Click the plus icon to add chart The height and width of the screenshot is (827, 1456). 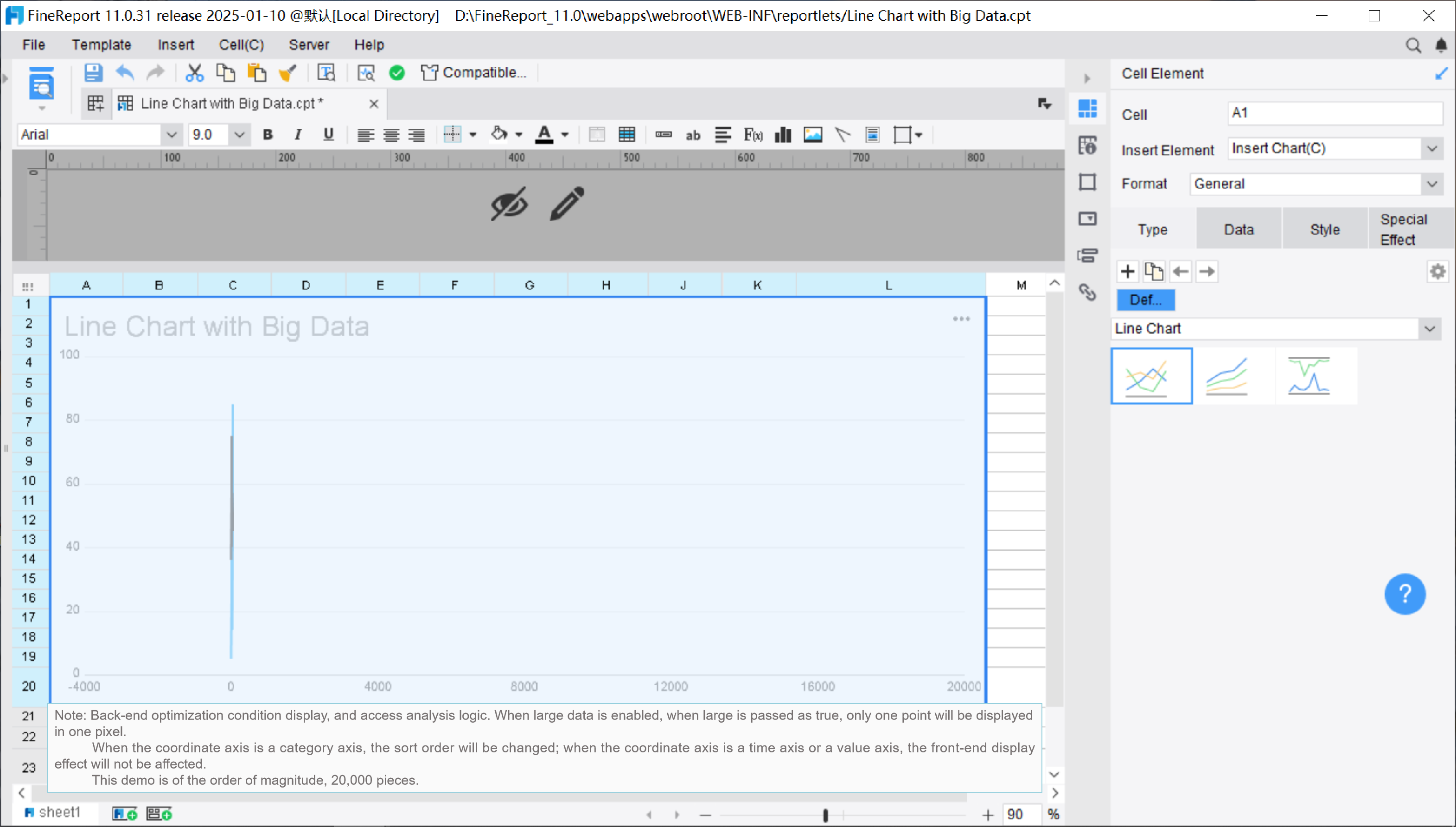1128,272
